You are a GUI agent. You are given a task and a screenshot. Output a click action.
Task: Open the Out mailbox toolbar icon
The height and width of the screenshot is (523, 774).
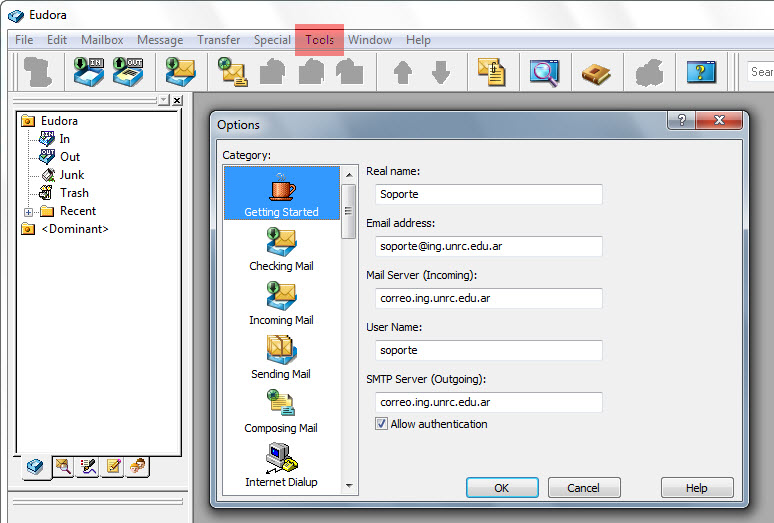click(128, 72)
